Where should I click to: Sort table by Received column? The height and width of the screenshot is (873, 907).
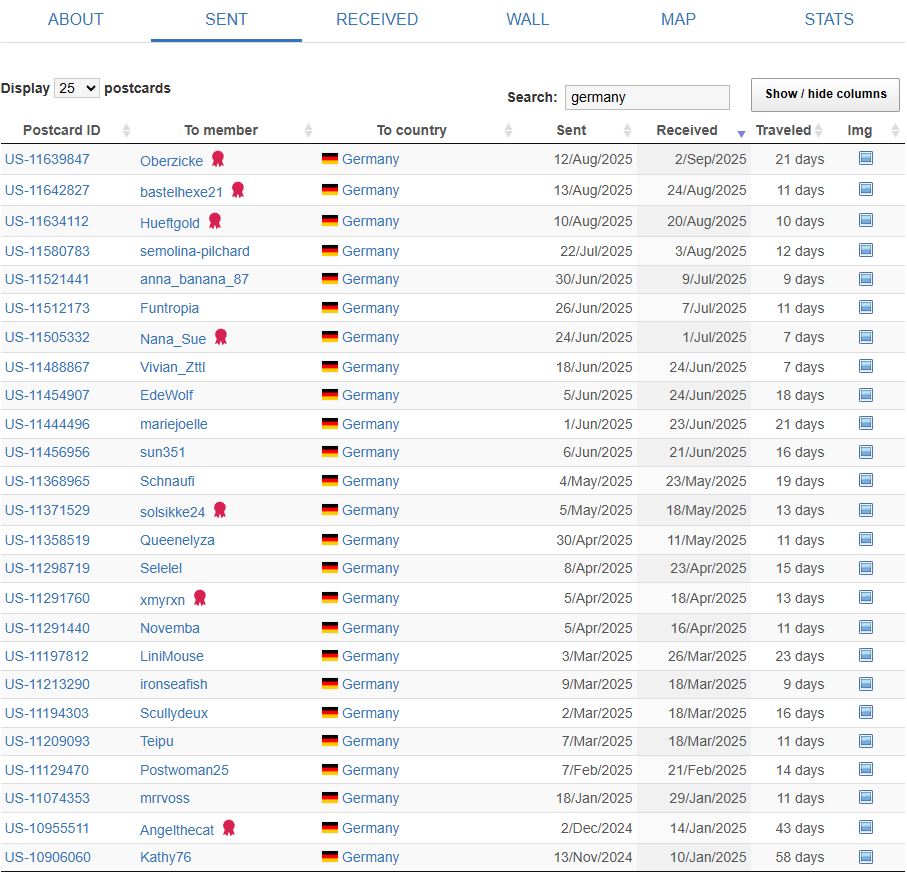click(x=687, y=130)
